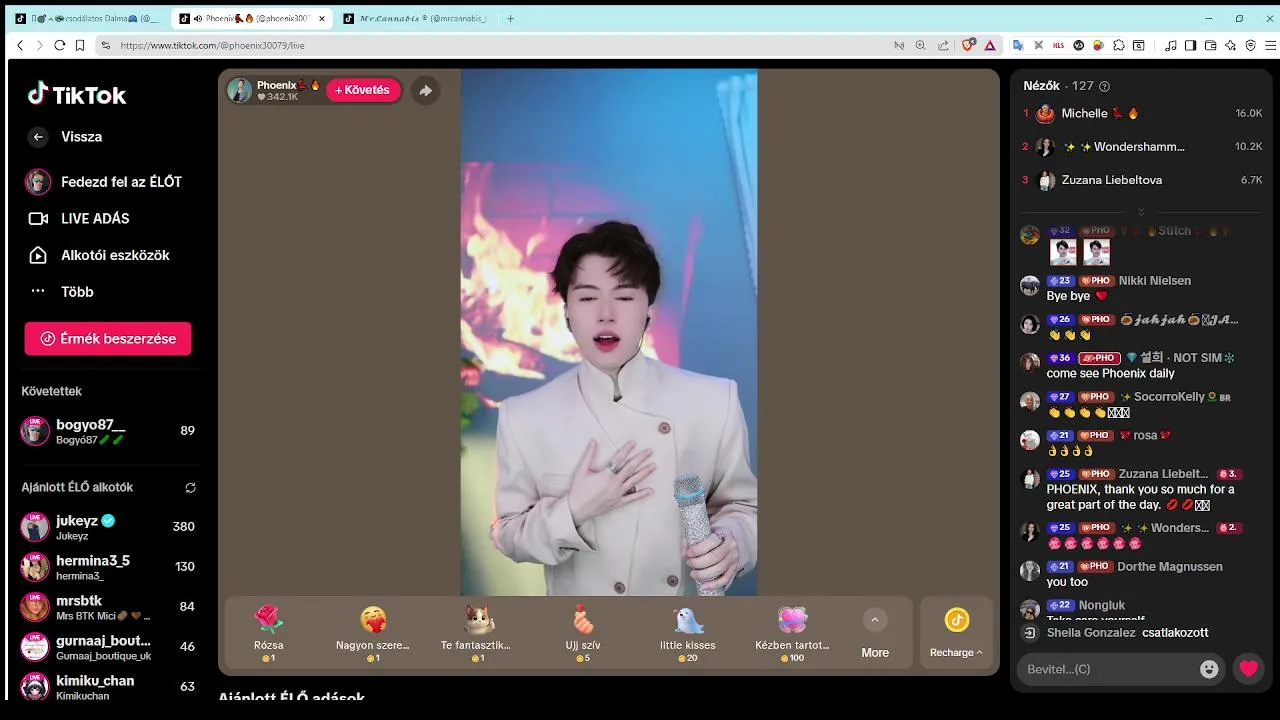Viewport: 1280px width, 720px height.
Task: Click SocorroKelly's chat username
Action: (x=1169, y=397)
